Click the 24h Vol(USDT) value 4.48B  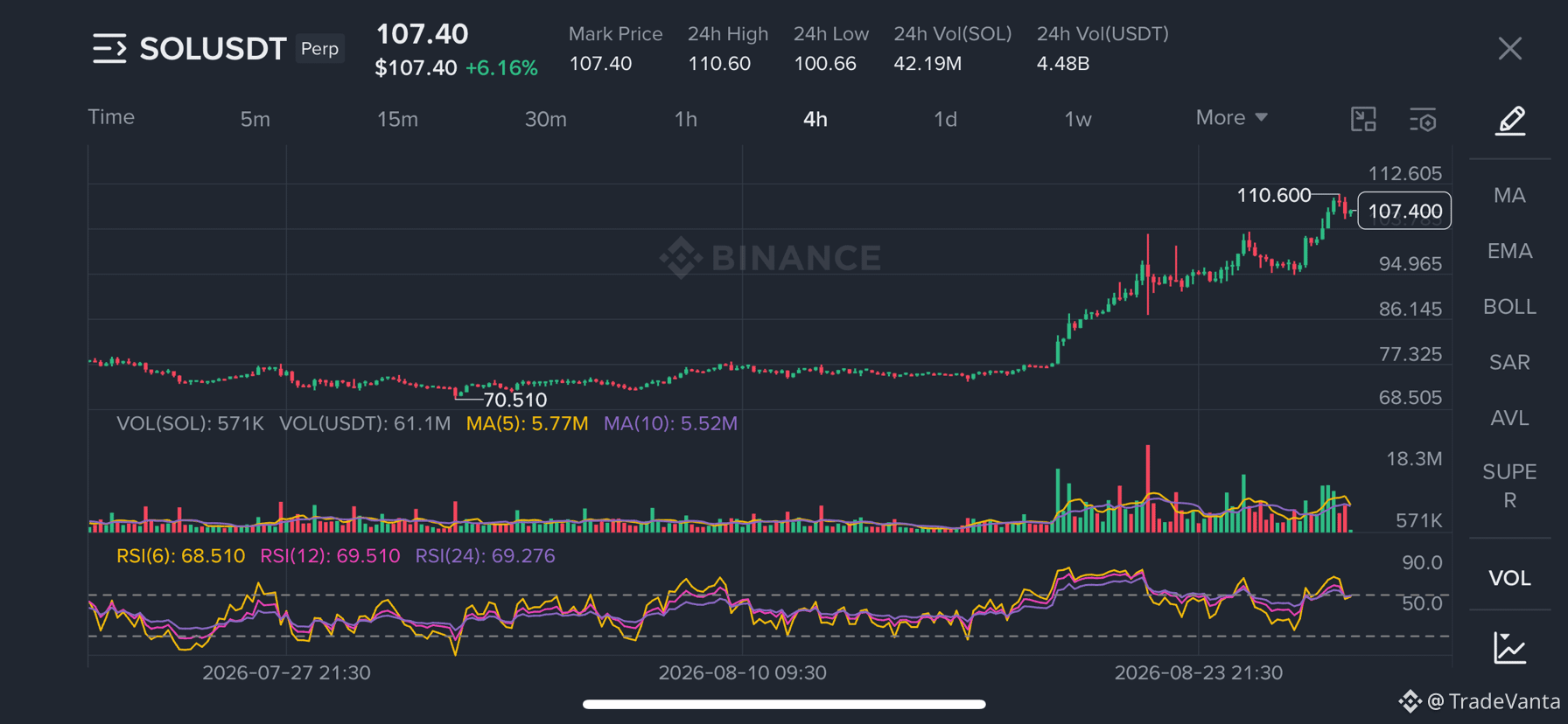click(1062, 64)
